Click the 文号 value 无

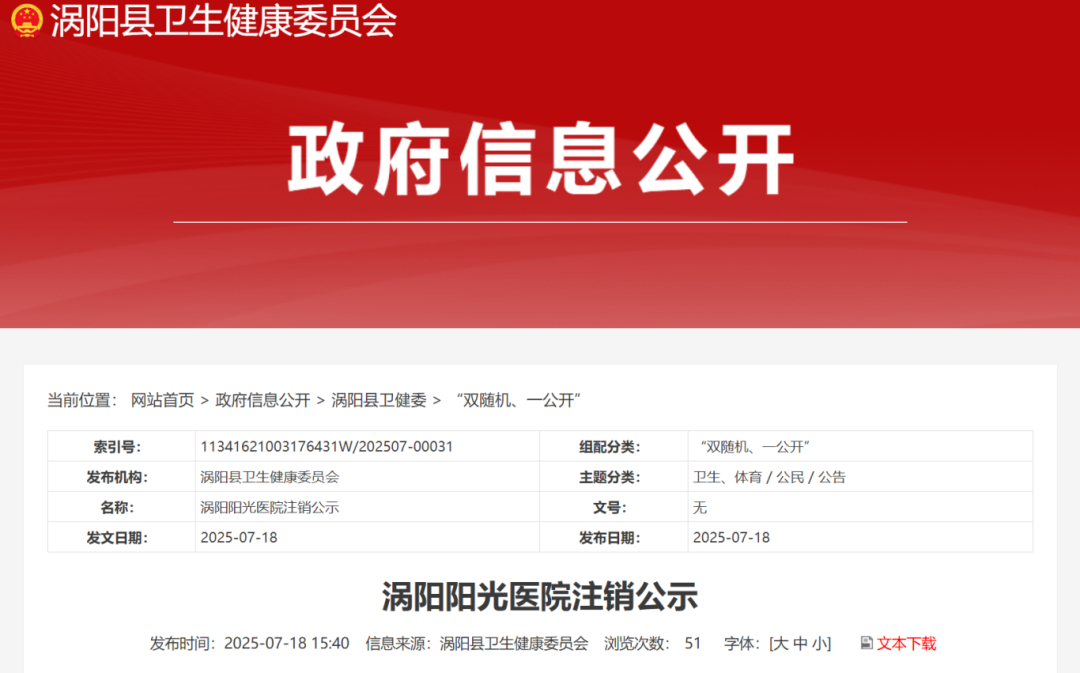[700, 507]
